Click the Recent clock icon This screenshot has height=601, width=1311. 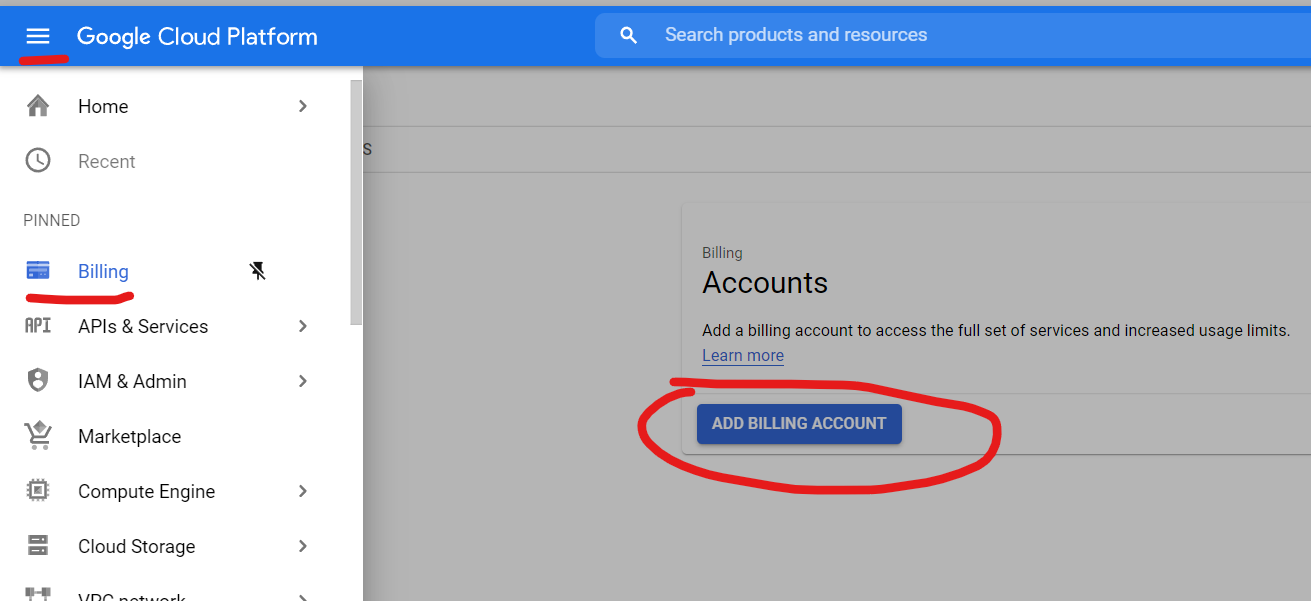(x=38, y=161)
